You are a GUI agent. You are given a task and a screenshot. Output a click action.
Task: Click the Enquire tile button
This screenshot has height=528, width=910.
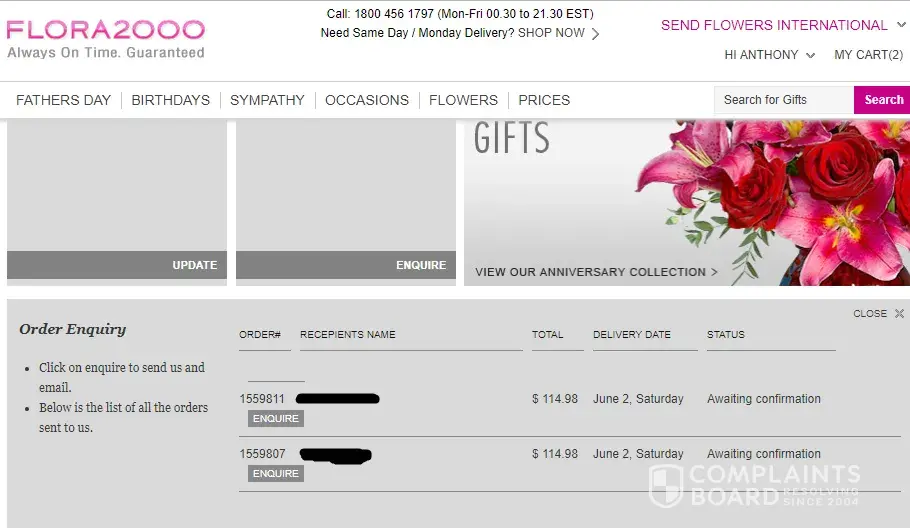[x=421, y=265]
